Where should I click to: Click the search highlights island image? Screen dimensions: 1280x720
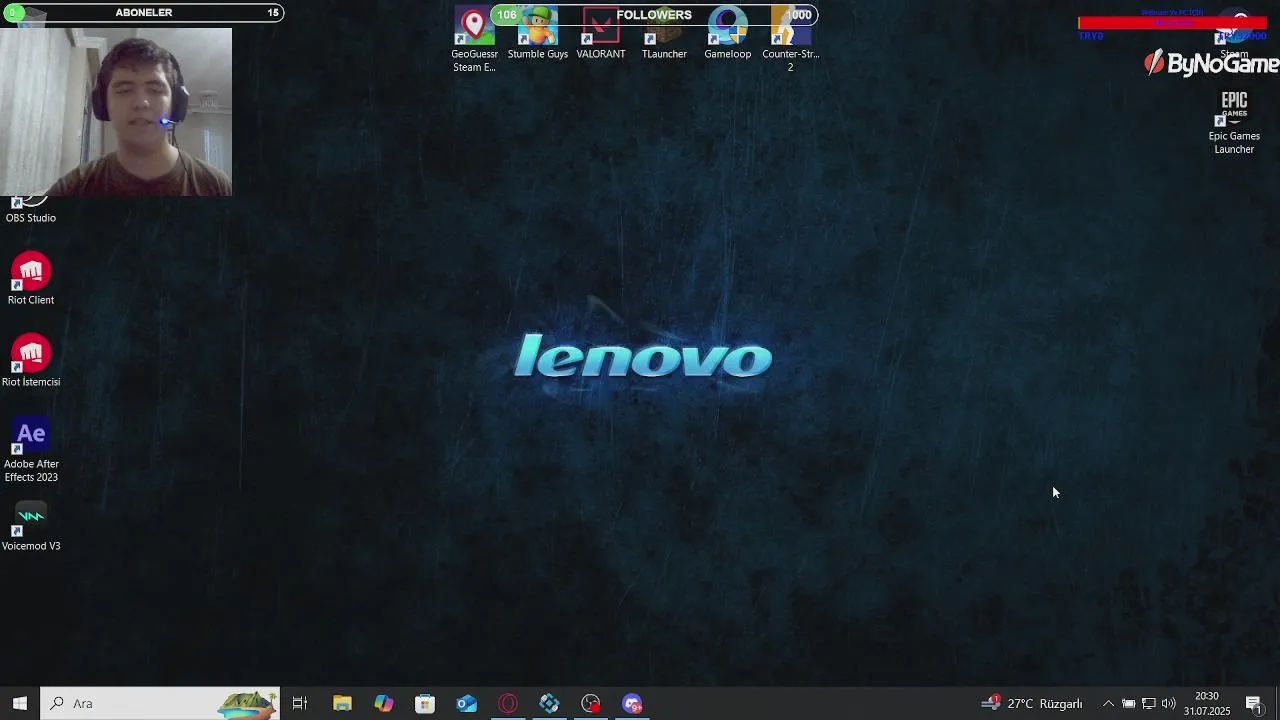coord(248,703)
